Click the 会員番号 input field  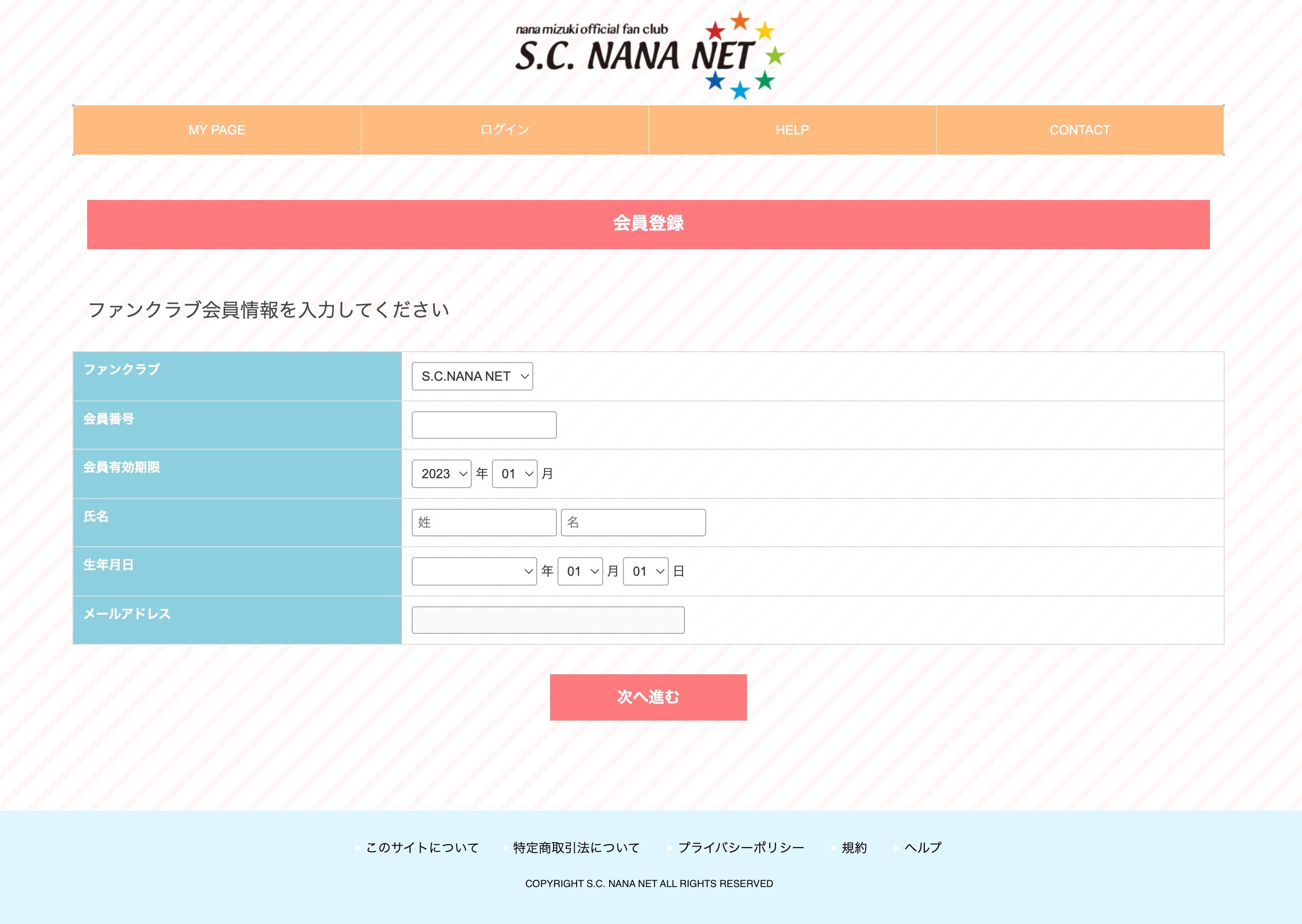coord(484,425)
